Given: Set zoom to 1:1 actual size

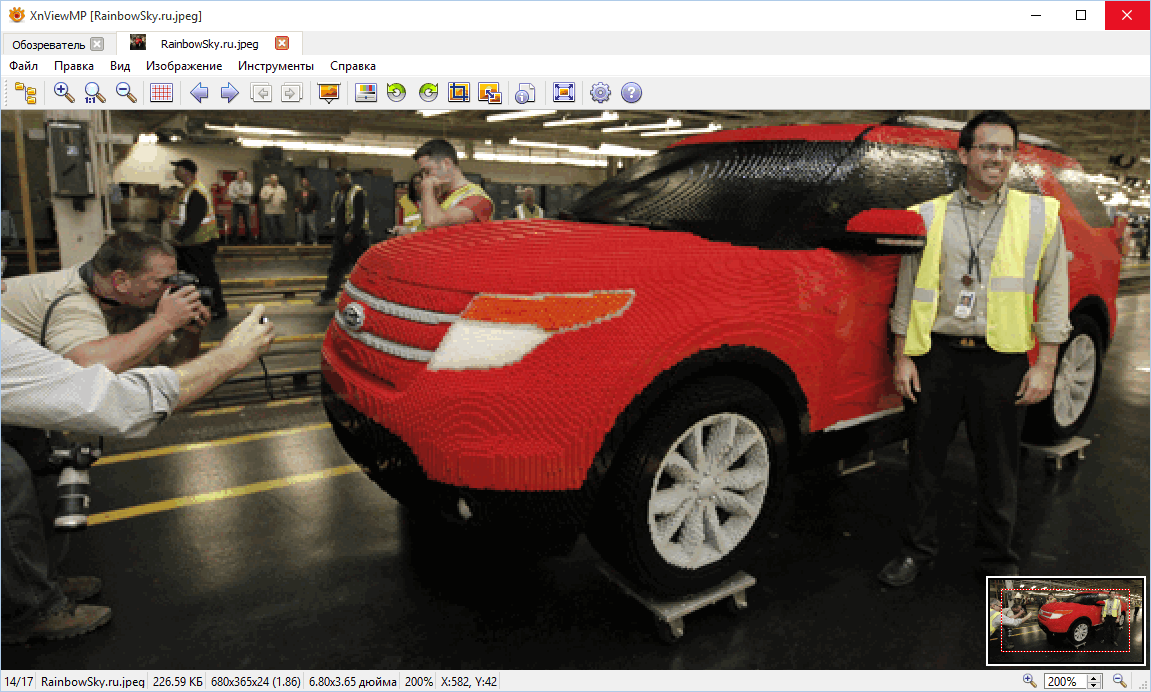Looking at the screenshot, I should click(x=95, y=93).
